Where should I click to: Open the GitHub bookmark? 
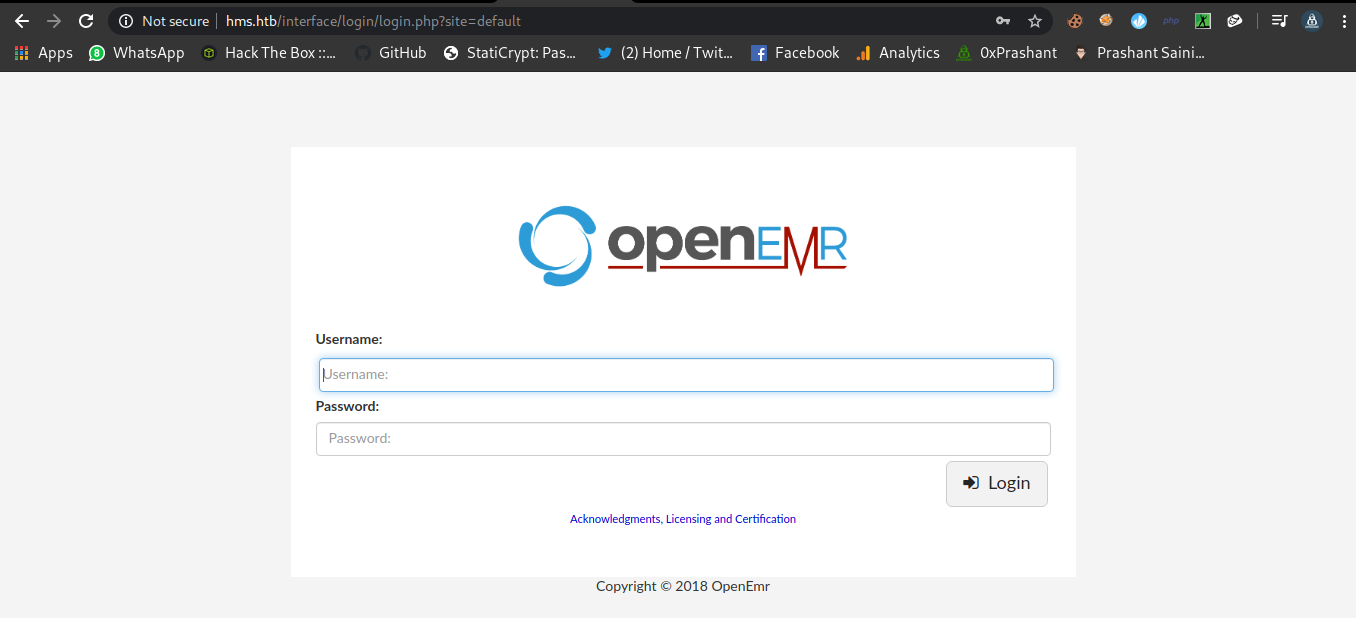point(391,53)
